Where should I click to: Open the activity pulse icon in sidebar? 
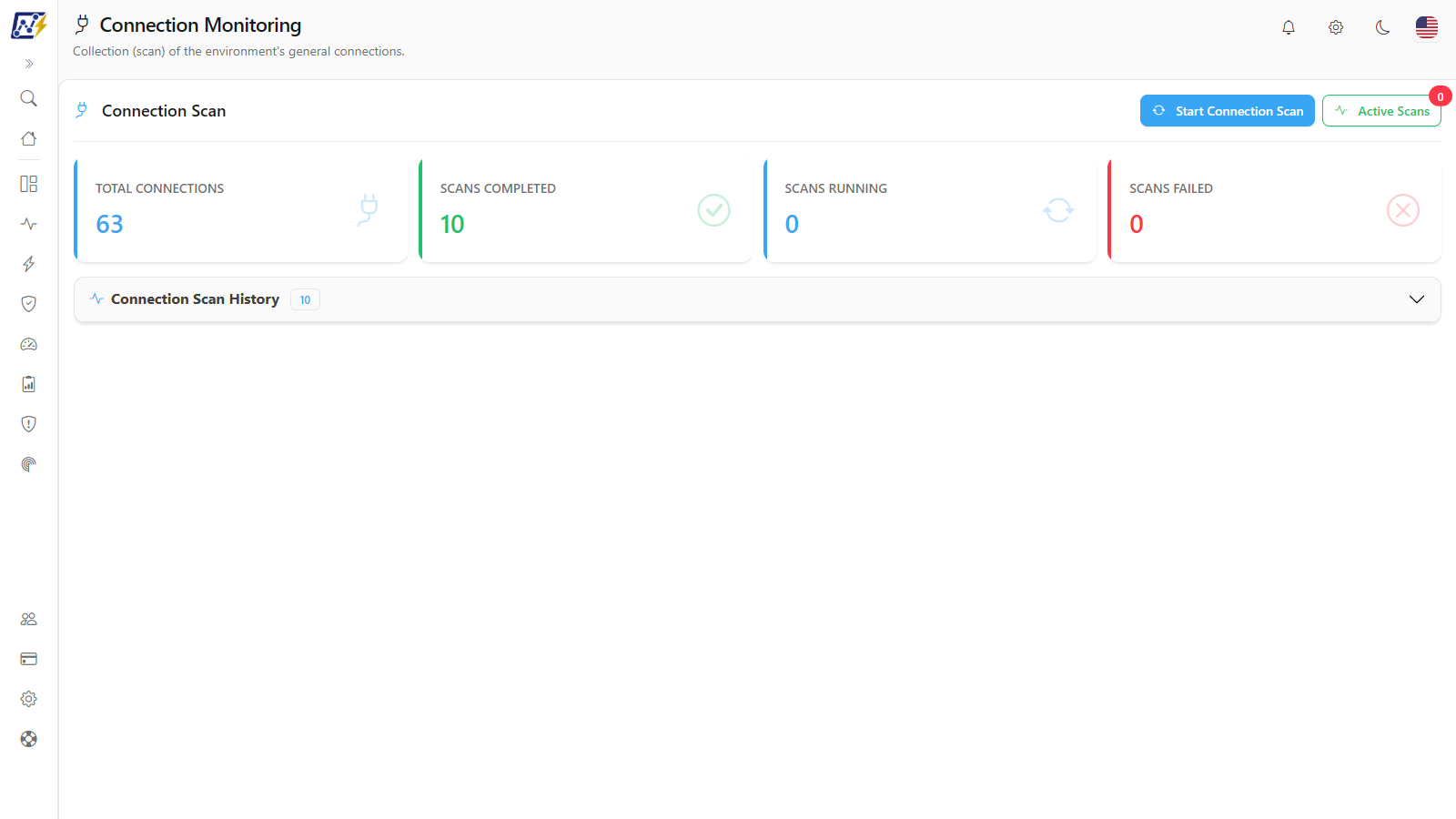coord(29,224)
